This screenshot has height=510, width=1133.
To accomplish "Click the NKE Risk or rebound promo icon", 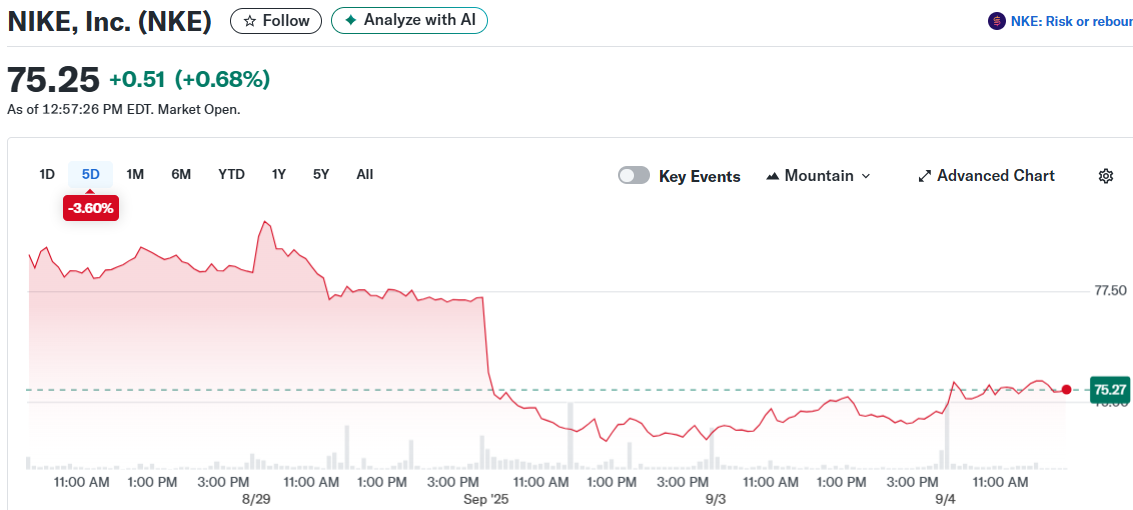I will point(996,21).
